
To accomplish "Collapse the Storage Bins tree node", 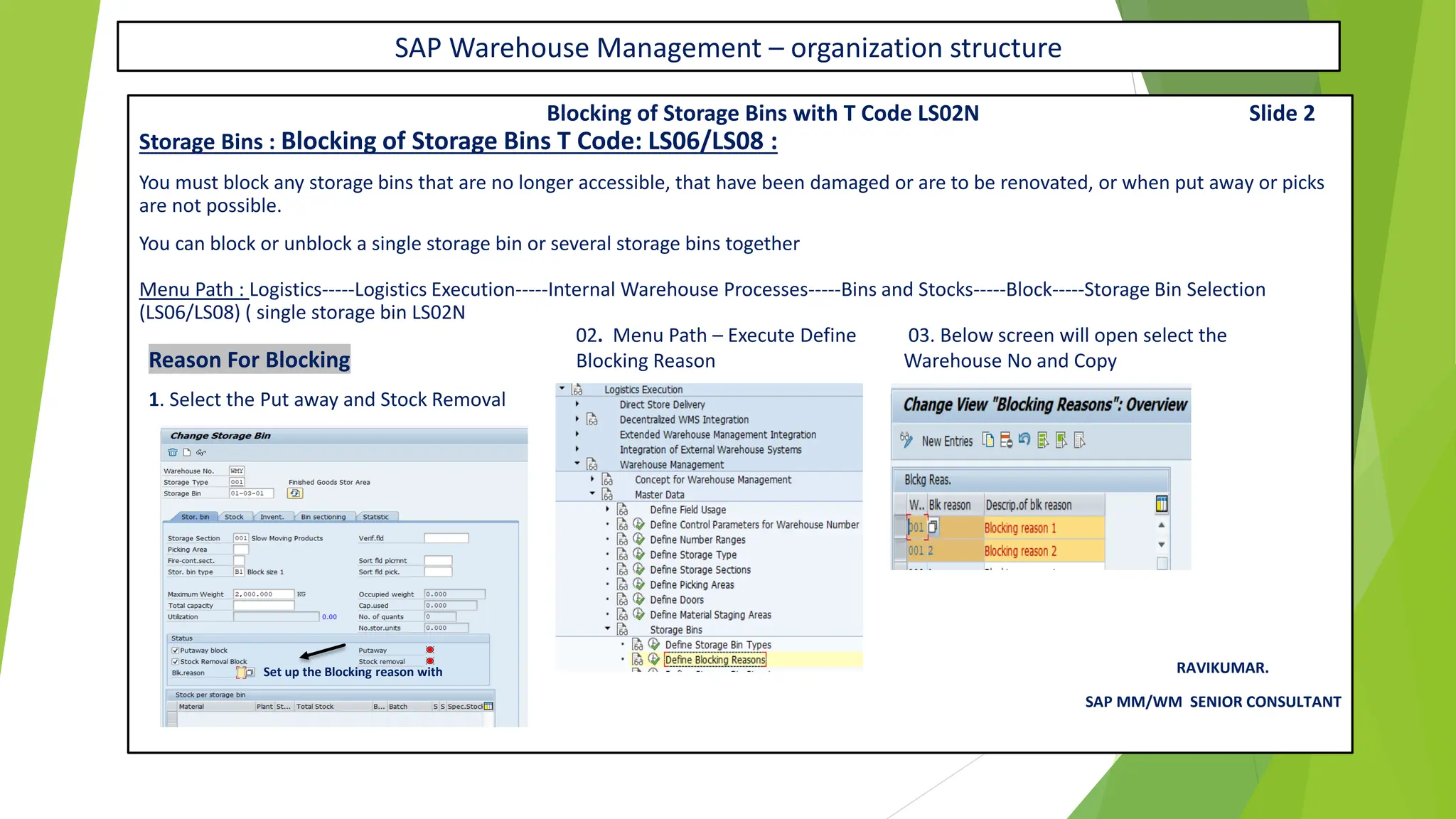I will click(x=607, y=628).
